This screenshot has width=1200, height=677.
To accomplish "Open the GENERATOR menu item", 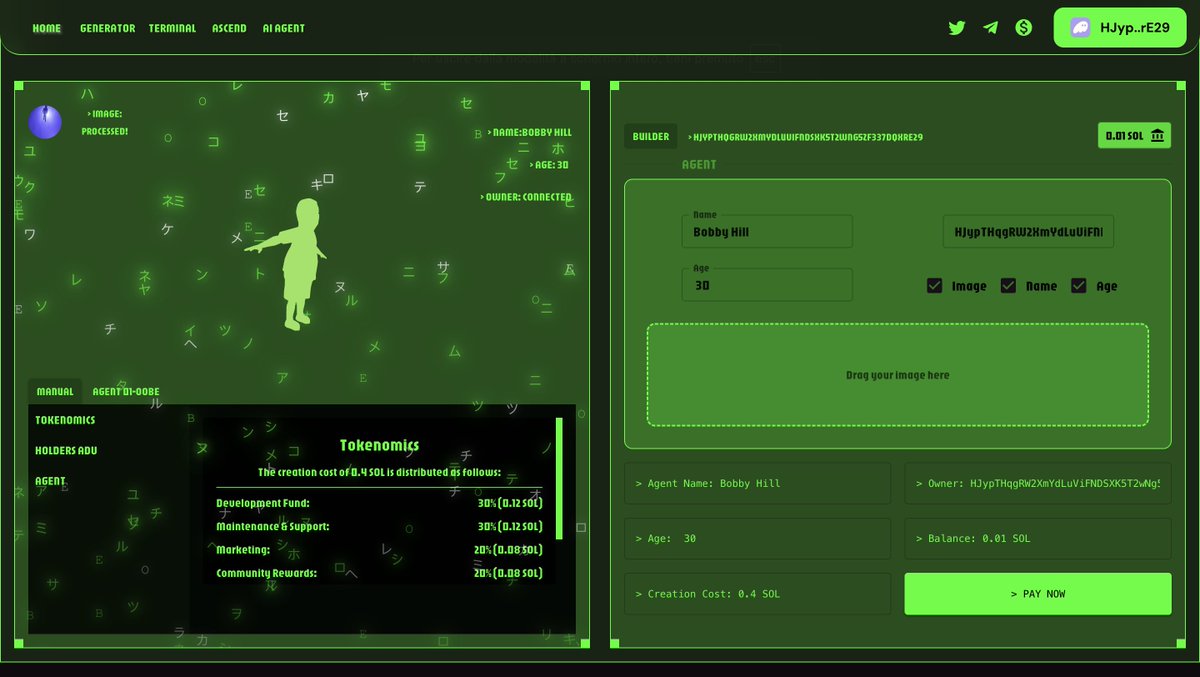I will click(107, 28).
